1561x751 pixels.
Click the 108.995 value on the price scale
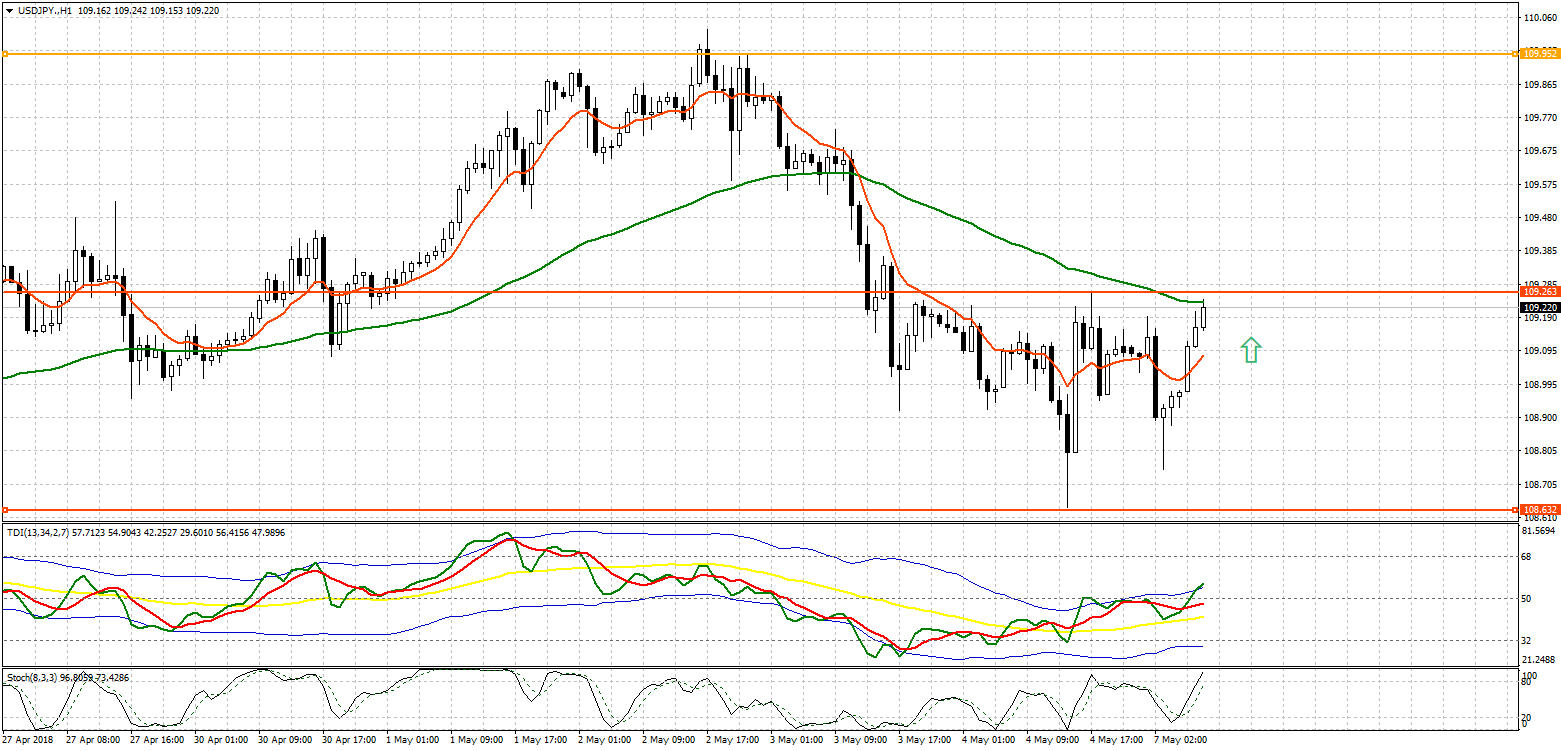click(x=1539, y=385)
